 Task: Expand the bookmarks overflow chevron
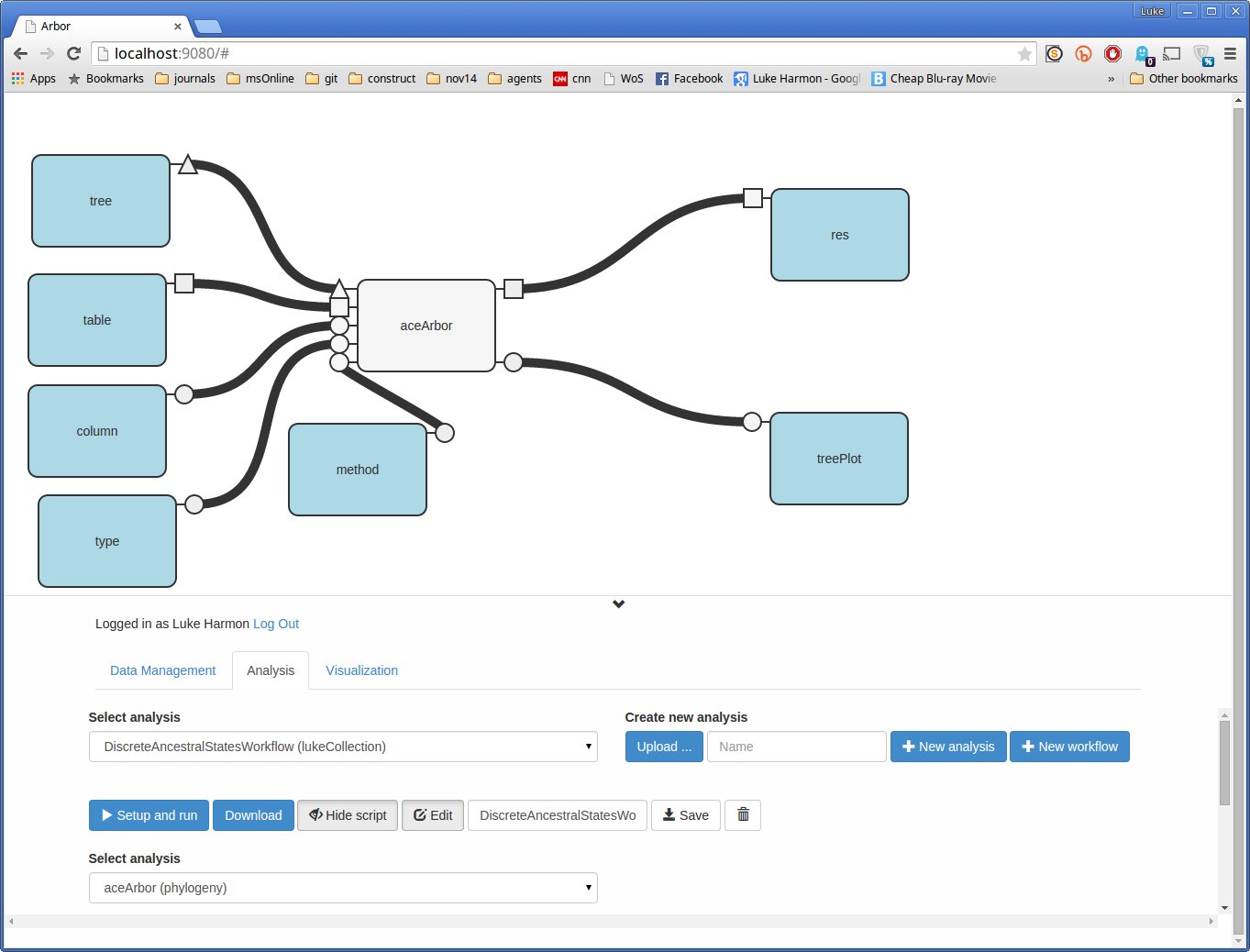coord(1112,79)
